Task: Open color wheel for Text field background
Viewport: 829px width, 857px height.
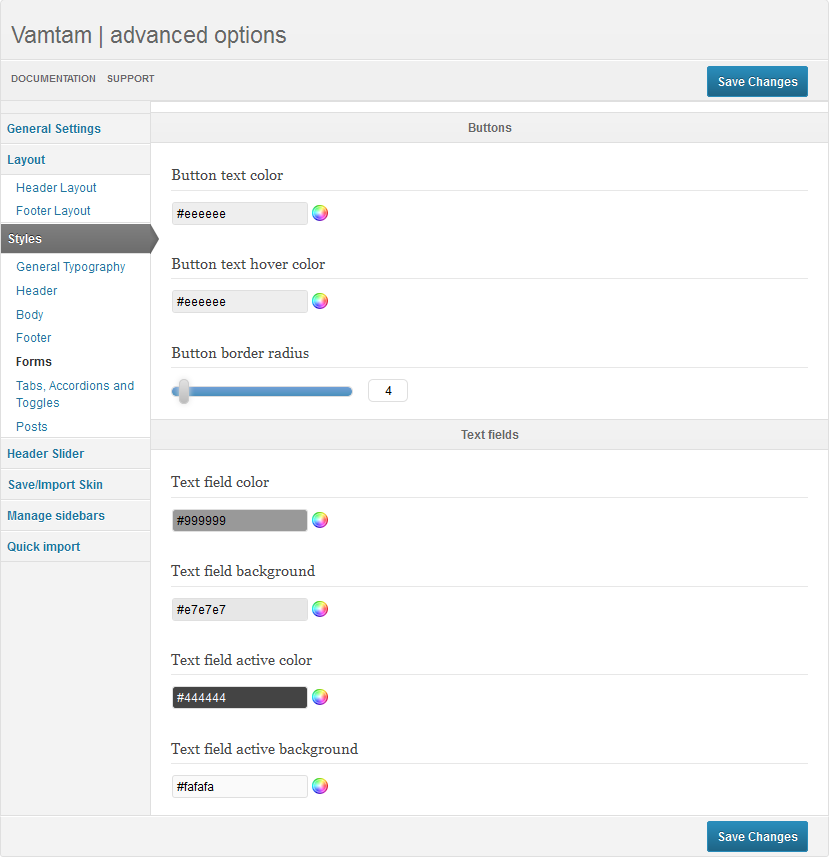Action: point(320,609)
